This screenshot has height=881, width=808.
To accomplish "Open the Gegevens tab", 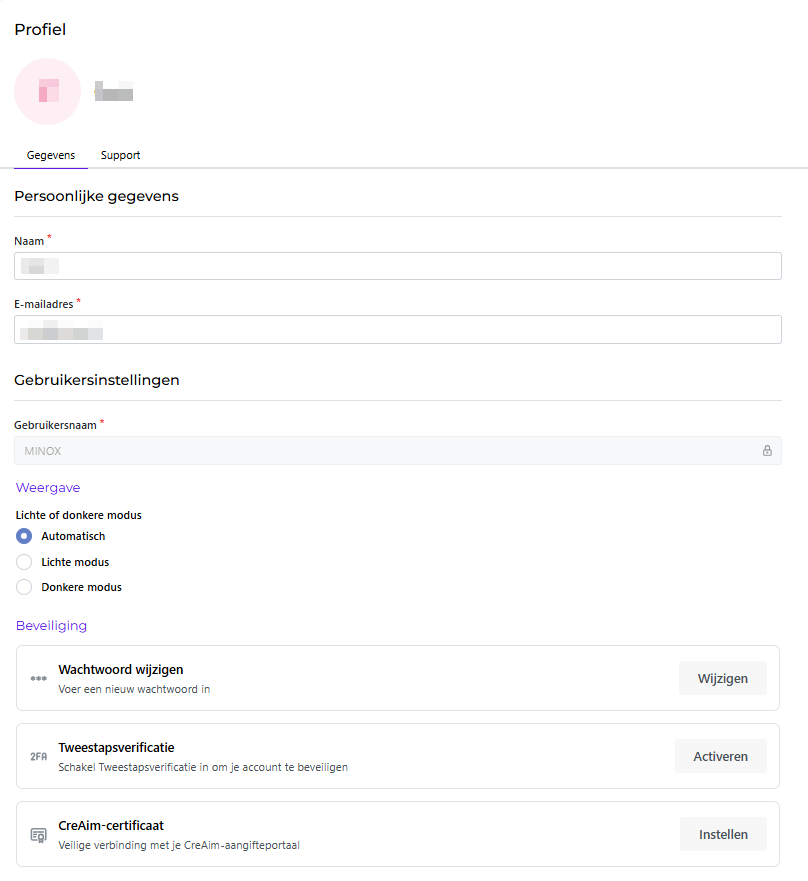I will click(51, 155).
